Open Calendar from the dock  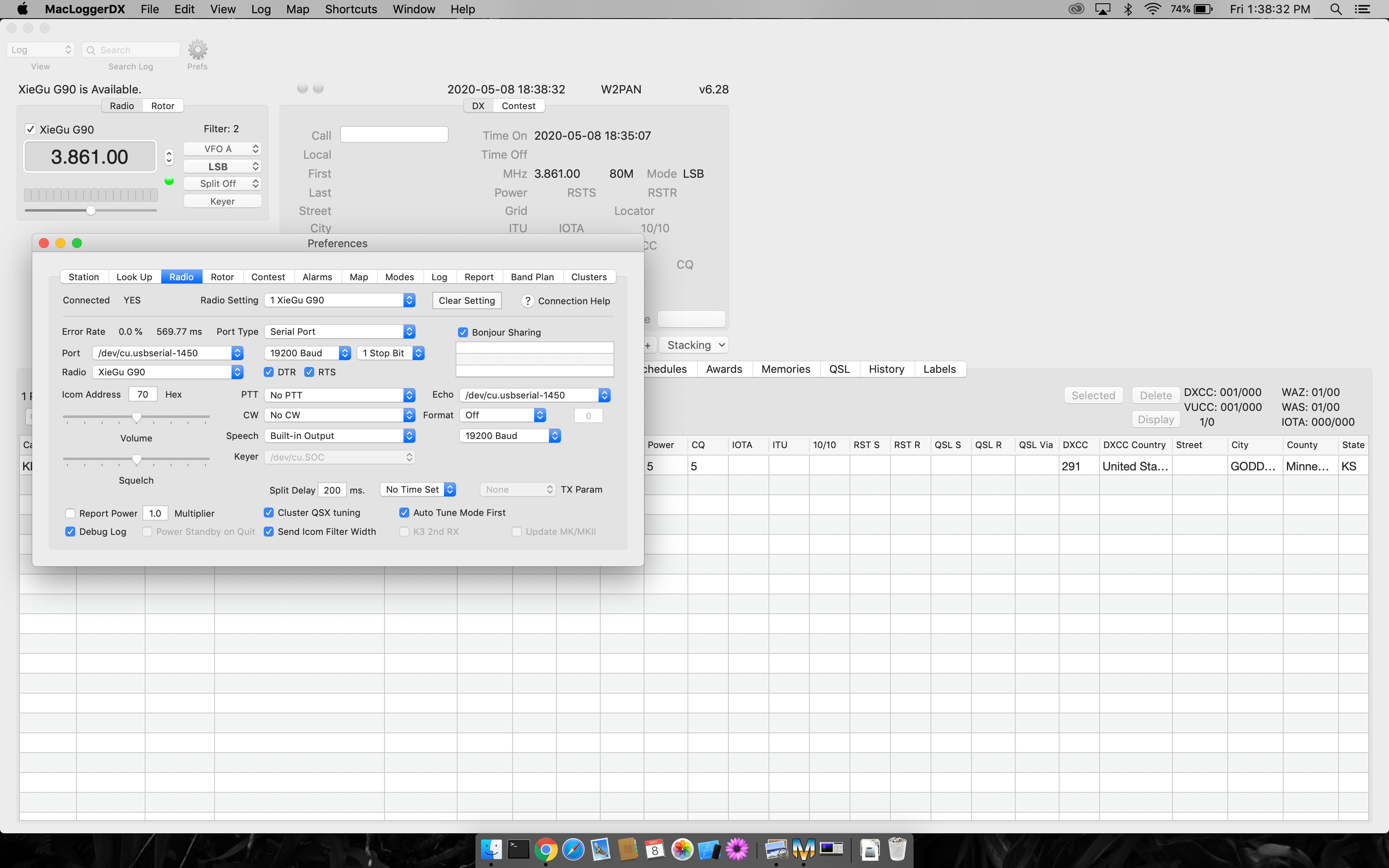[655, 849]
